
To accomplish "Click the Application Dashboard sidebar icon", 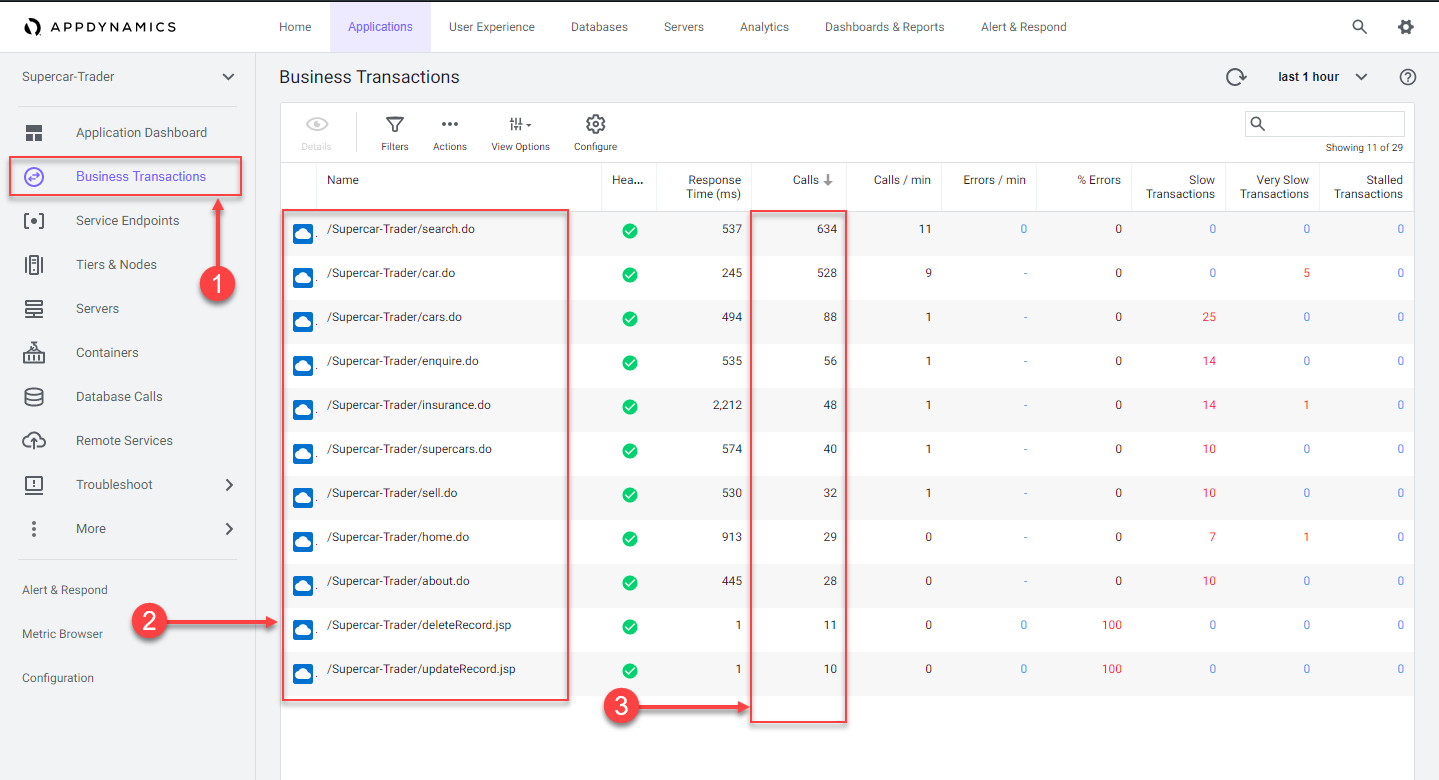I will 34,133.
